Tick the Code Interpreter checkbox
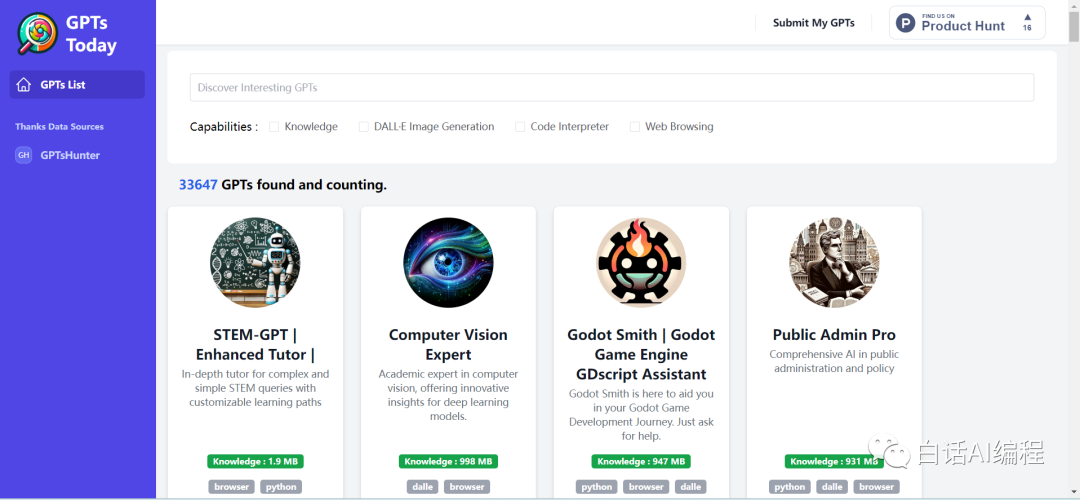 [x=520, y=127]
